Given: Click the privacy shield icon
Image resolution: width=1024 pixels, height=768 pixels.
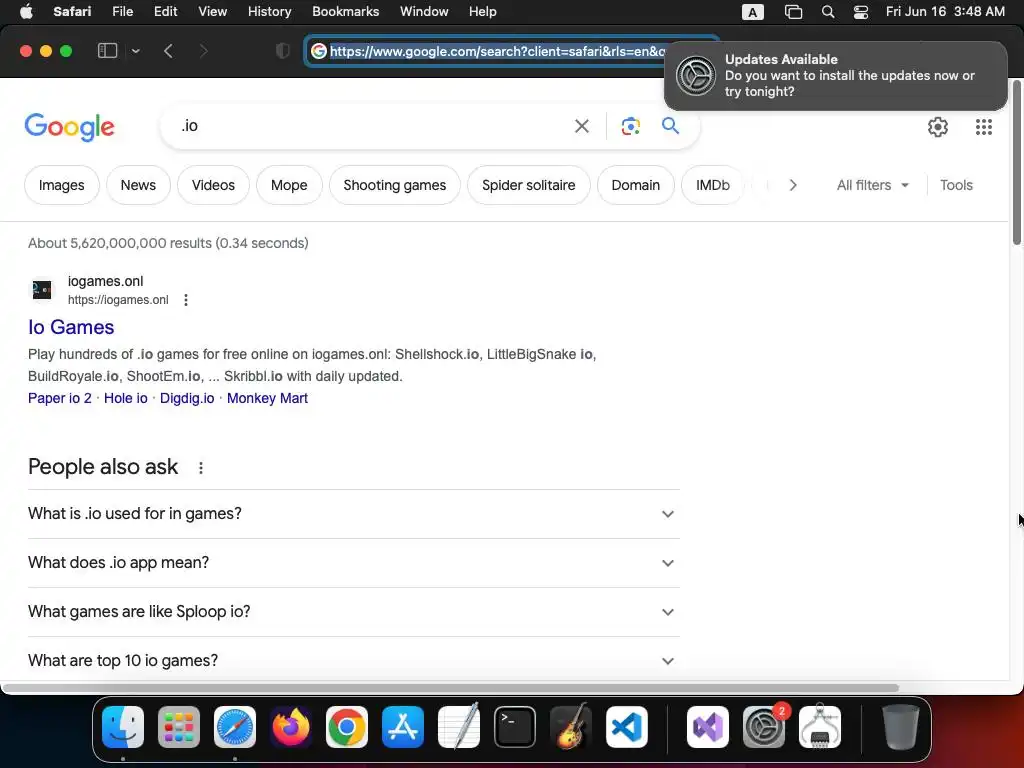Looking at the screenshot, I should coord(283,51).
